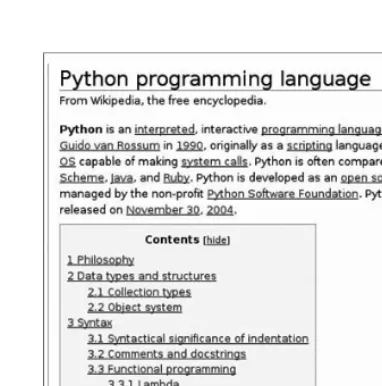Open the Scheme language link
Viewport: 382px width, 386px height.
click(82, 178)
